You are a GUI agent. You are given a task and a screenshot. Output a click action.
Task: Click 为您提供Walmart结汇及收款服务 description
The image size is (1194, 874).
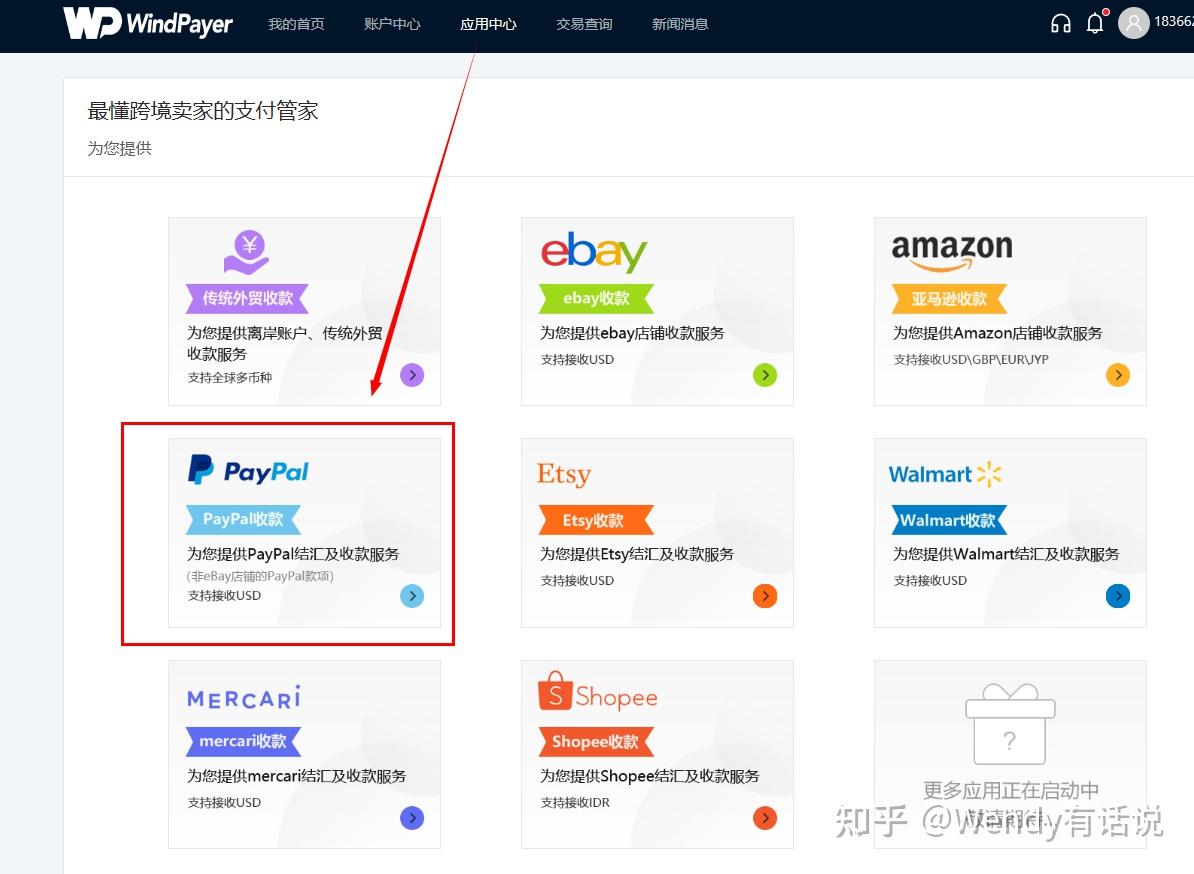point(1006,554)
